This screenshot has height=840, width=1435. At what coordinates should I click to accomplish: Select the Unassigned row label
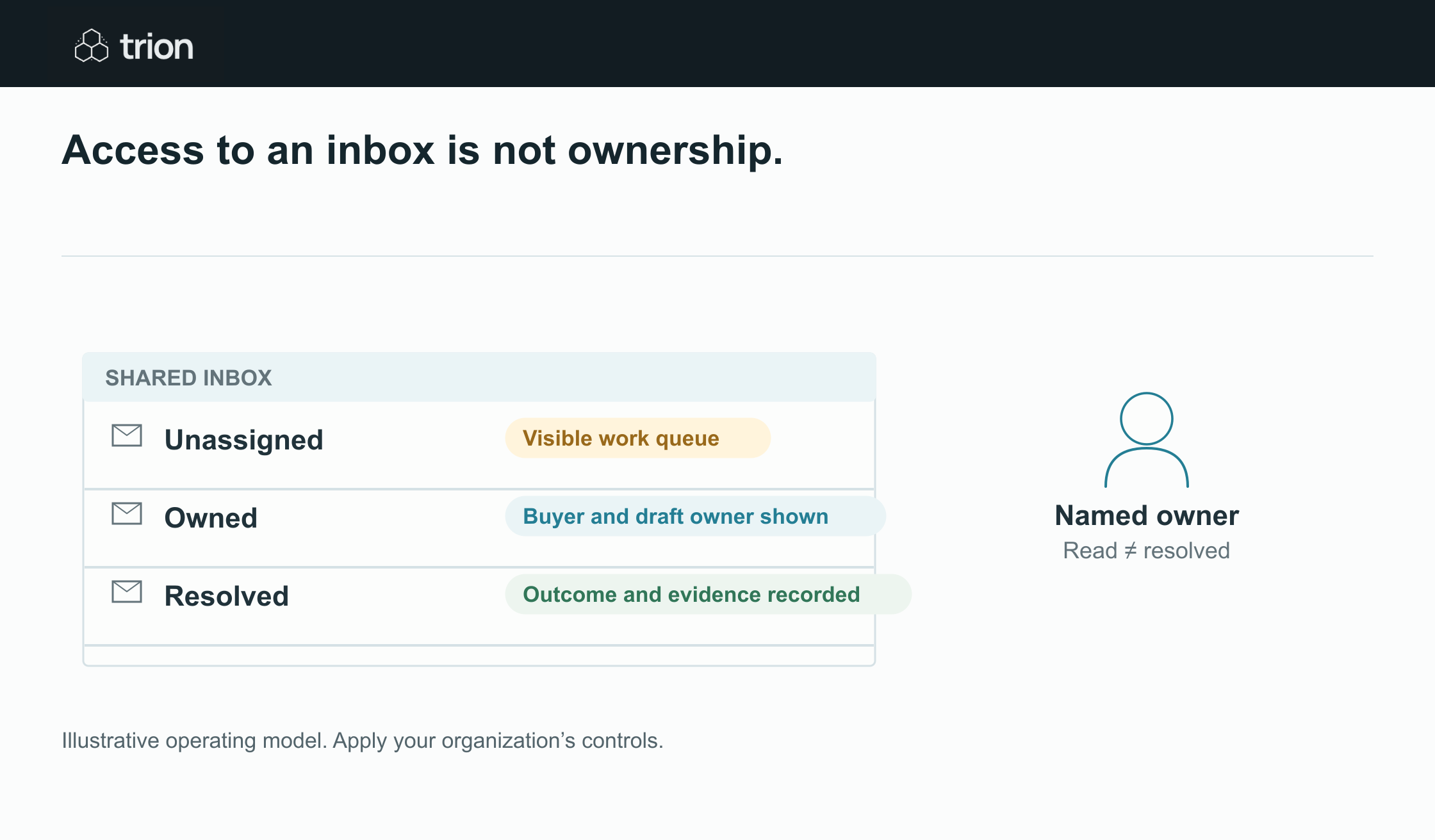click(244, 440)
